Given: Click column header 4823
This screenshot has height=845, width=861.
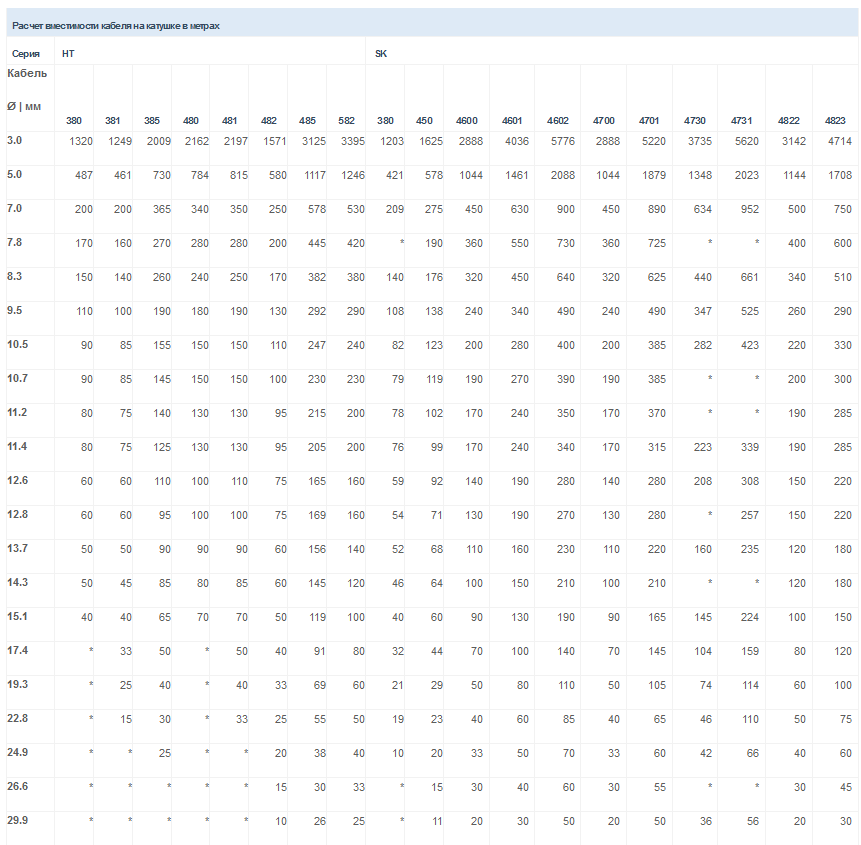Looking at the screenshot, I should click(x=834, y=121).
